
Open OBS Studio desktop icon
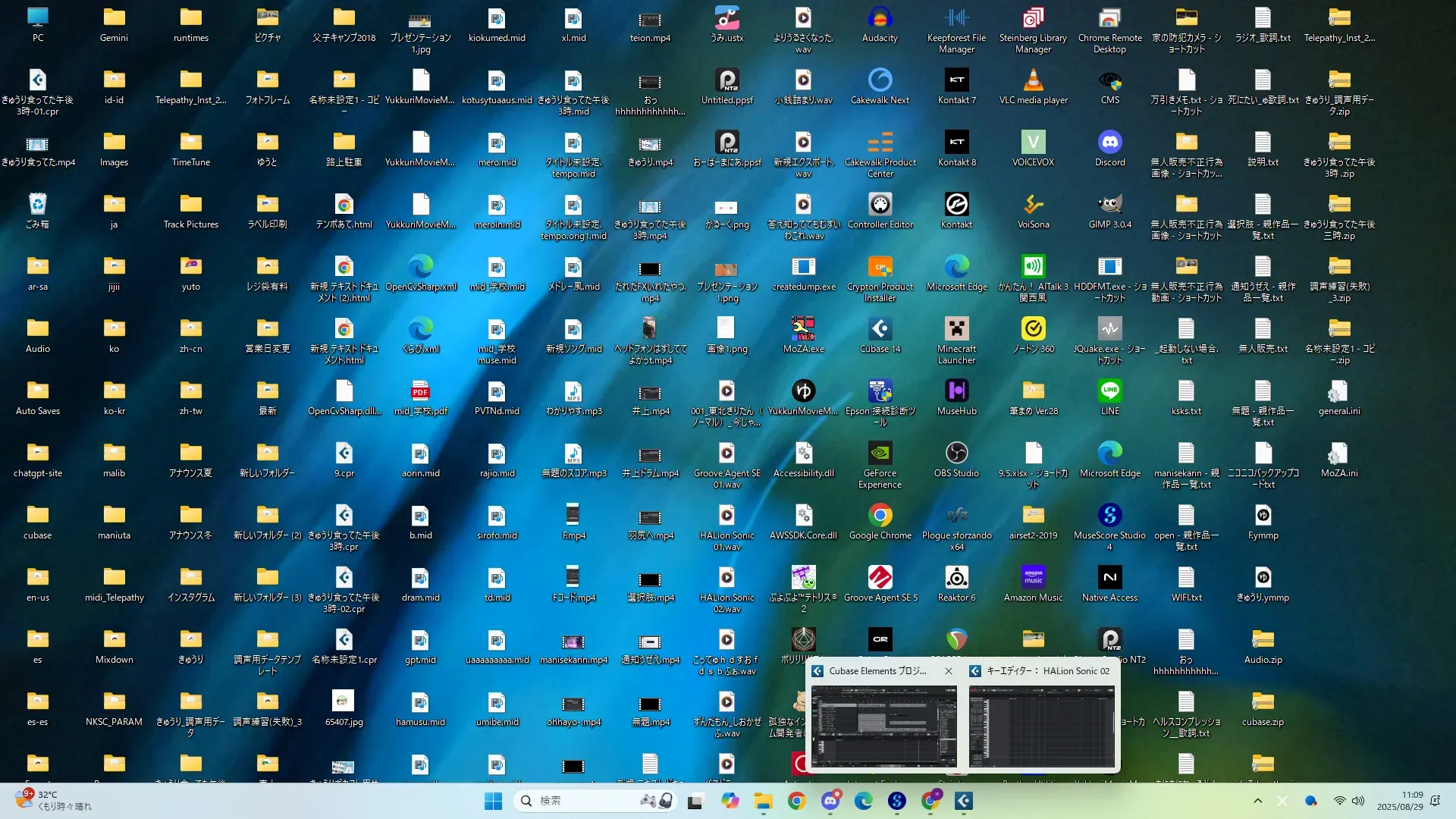[x=956, y=453]
